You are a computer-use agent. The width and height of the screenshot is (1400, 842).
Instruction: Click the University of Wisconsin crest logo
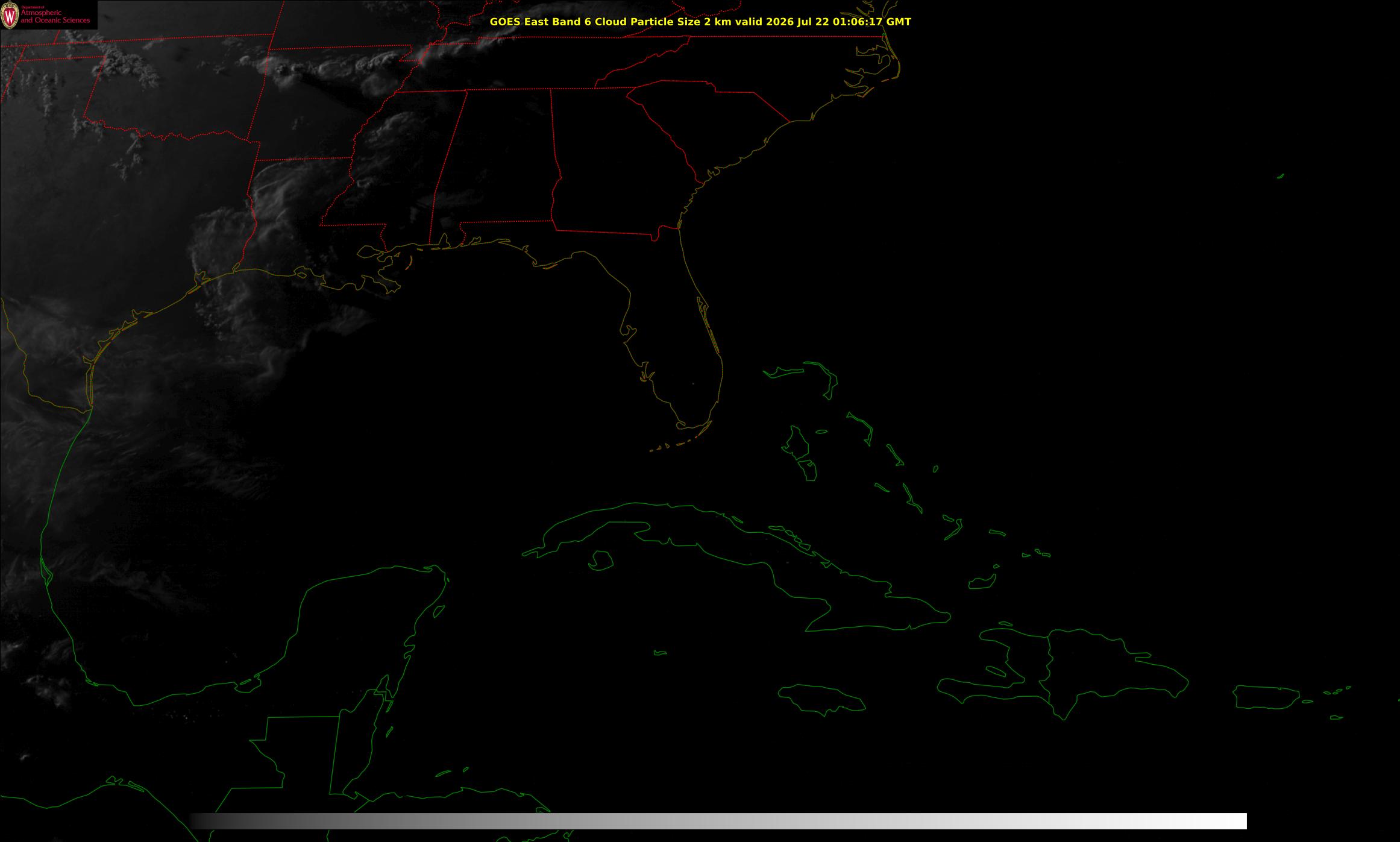[x=10, y=15]
